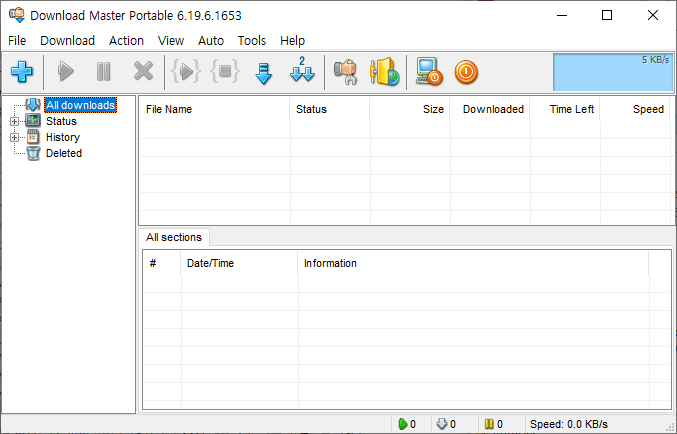This screenshot has height=434, width=677.
Task: Open the Auto menu
Action: point(211,41)
